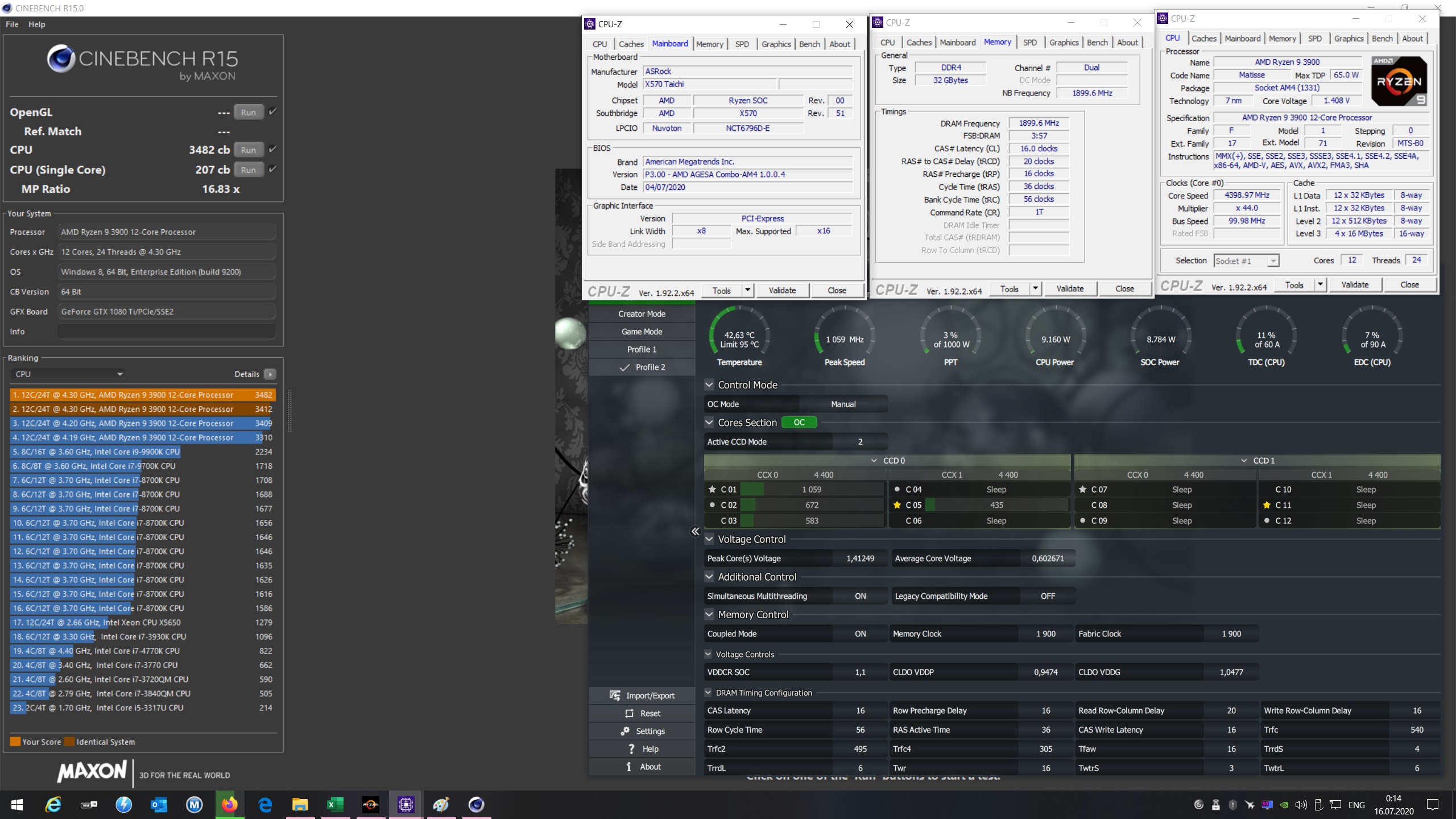
Task: Click Import/Export icon in Ryzen Master
Action: (x=615, y=696)
